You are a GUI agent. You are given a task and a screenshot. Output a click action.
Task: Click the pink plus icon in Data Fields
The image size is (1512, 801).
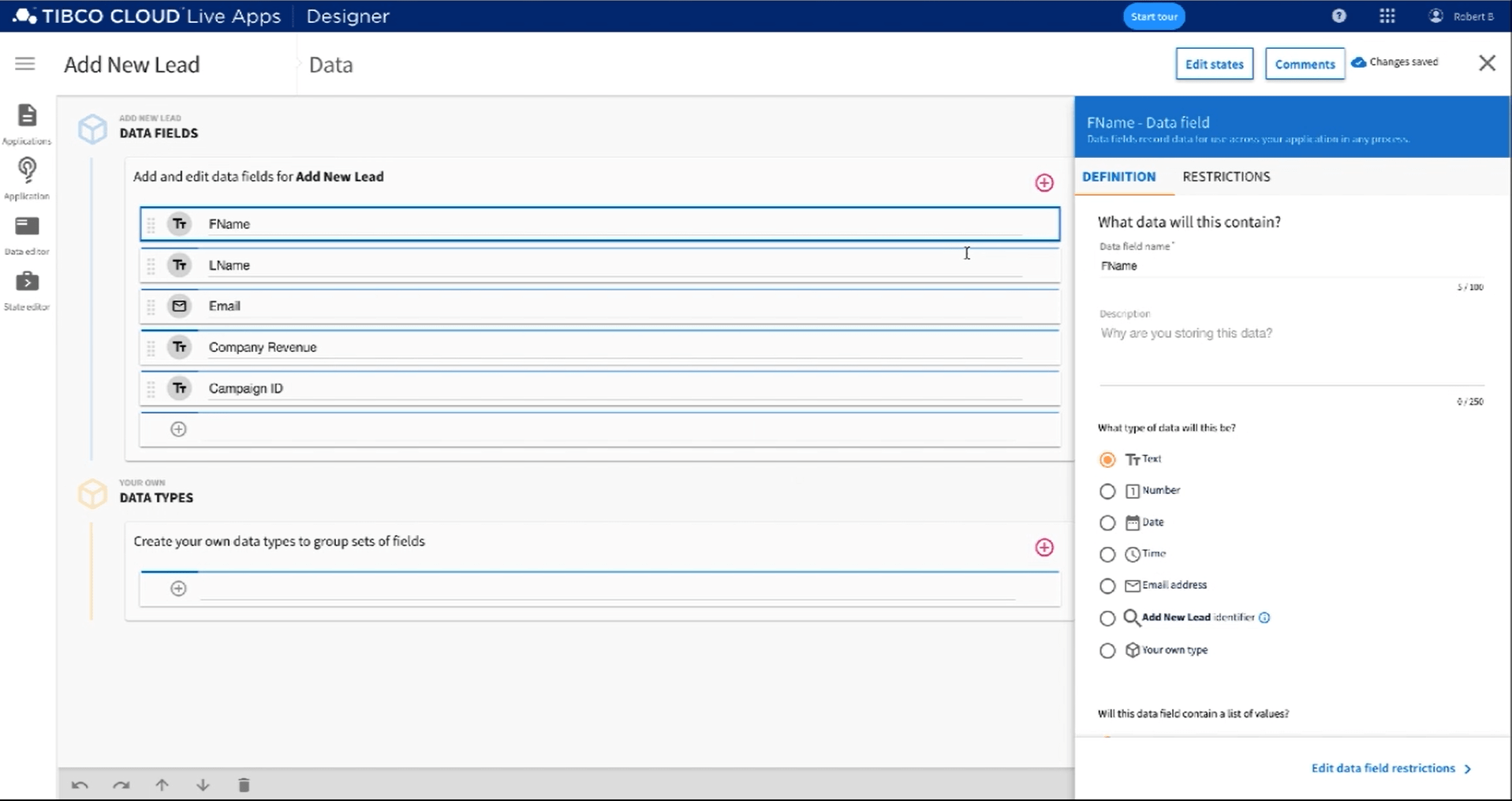[1044, 182]
